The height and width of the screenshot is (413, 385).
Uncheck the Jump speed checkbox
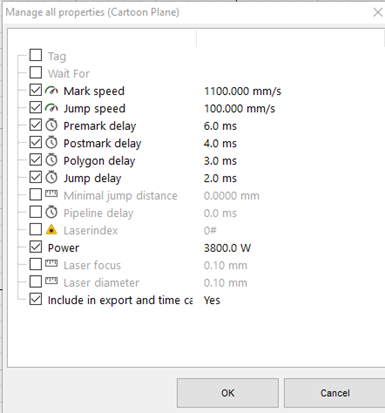(36, 107)
